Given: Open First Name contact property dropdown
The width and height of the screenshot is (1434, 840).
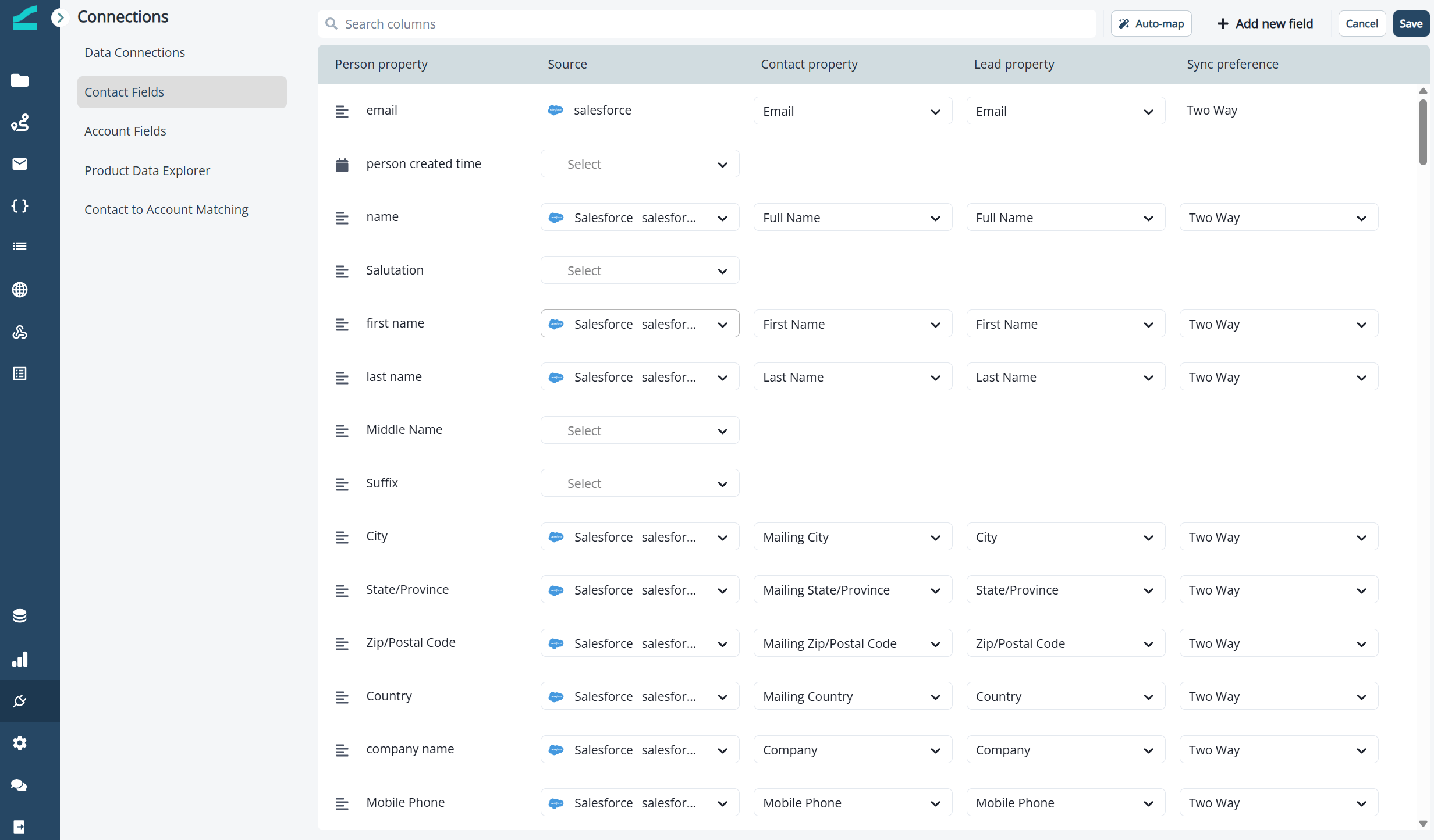Looking at the screenshot, I should click(853, 323).
